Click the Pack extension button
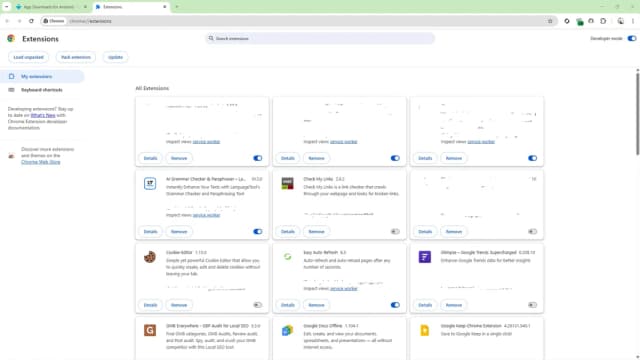 click(76, 57)
